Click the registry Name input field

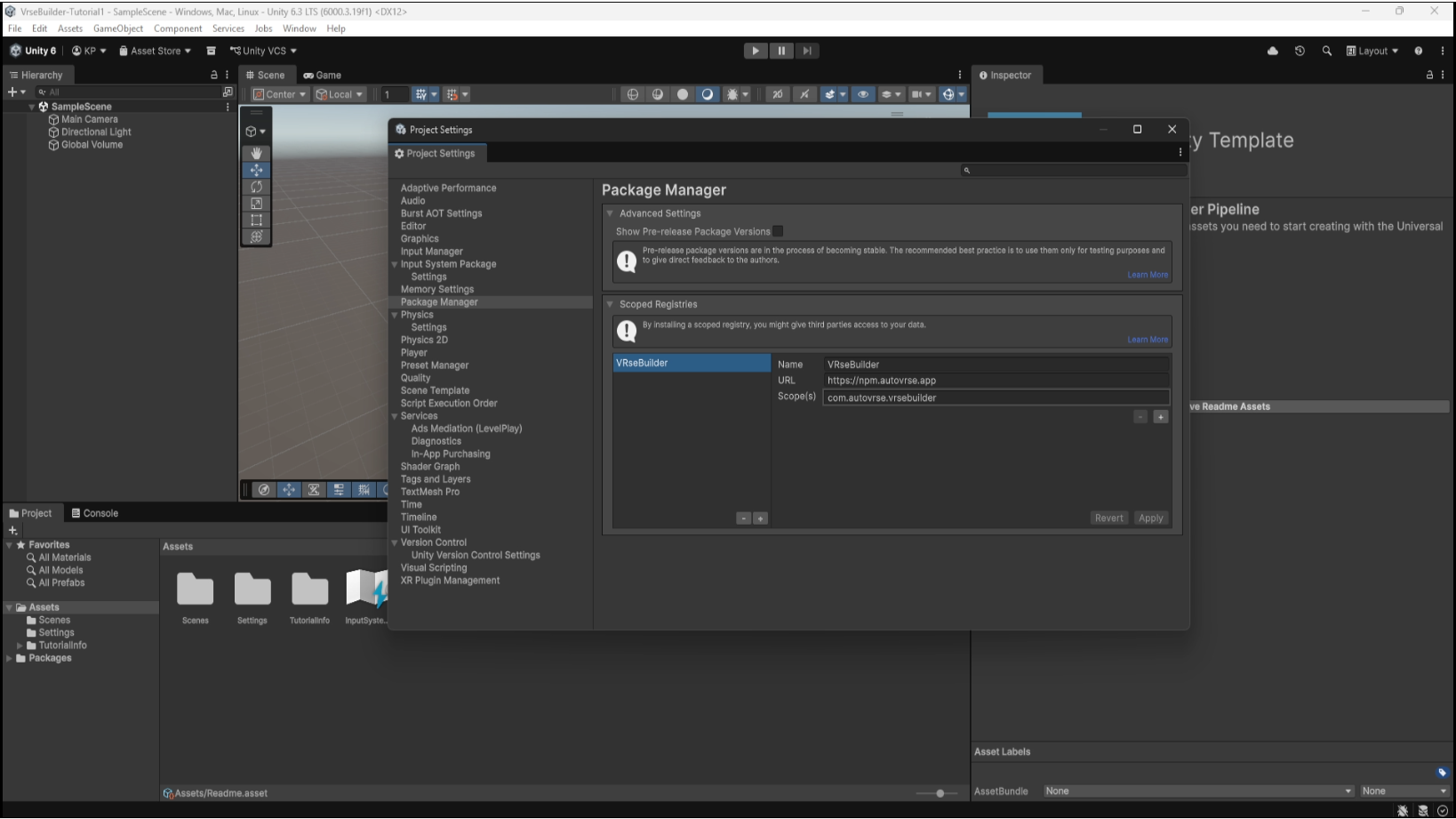[996, 365]
